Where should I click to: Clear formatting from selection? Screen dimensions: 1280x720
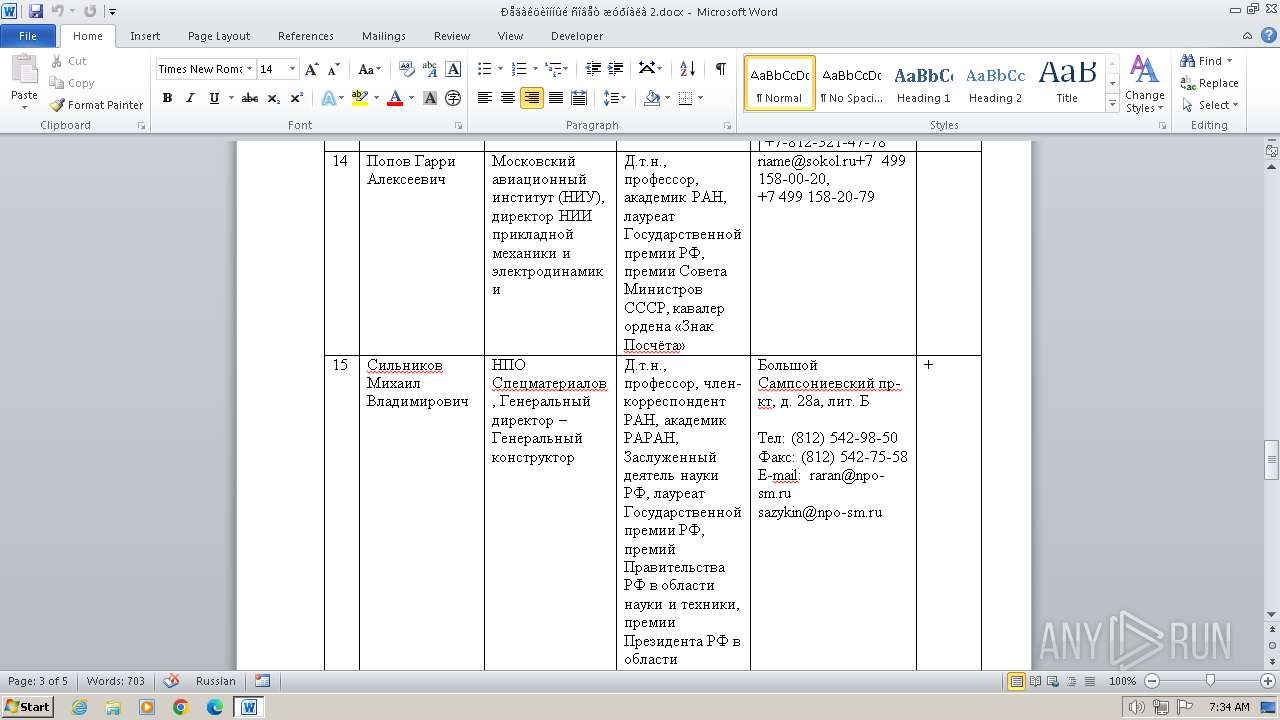[x=407, y=69]
